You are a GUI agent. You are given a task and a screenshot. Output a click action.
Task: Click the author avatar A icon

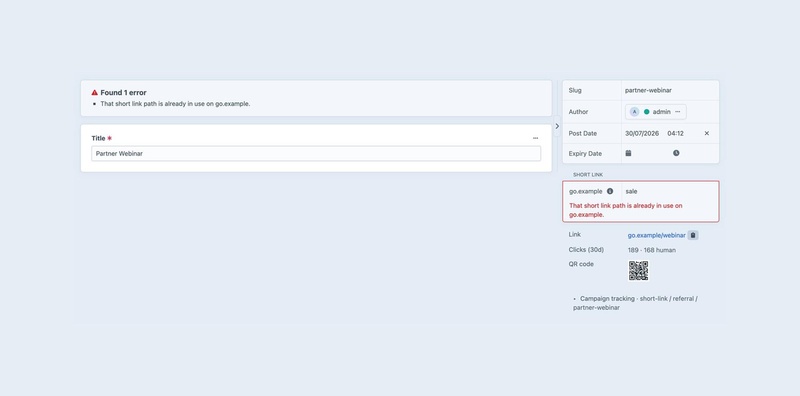634,112
